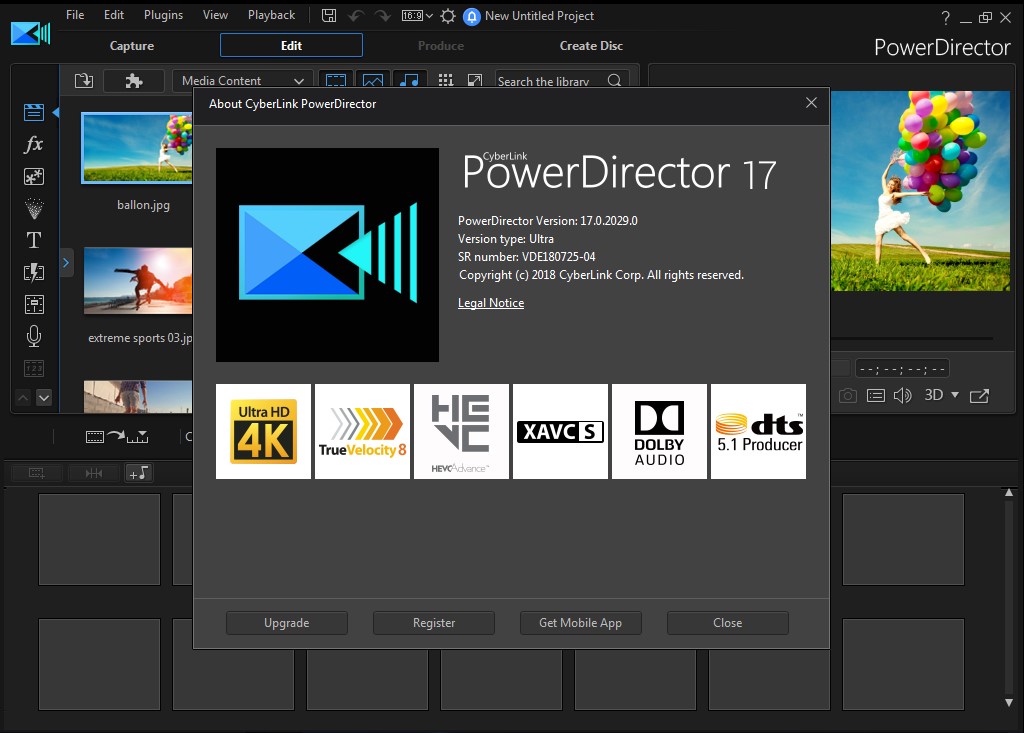
Task: Select the Edit module tab
Action: click(291, 45)
